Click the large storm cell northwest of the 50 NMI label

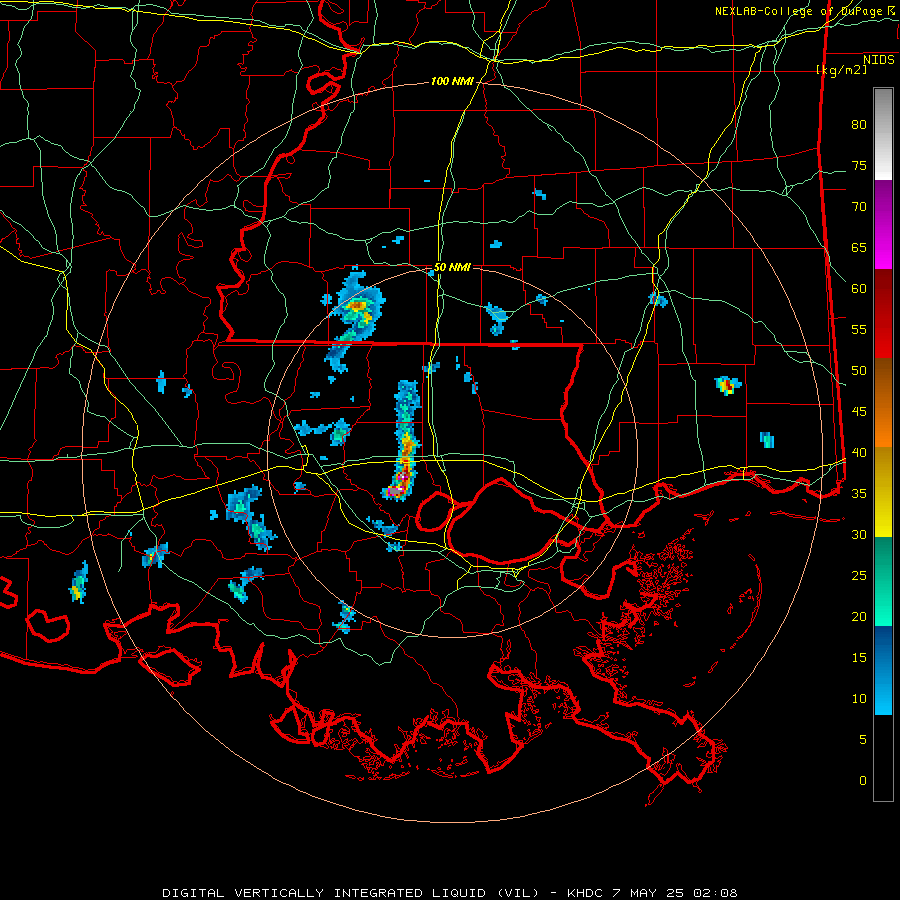tap(353, 319)
